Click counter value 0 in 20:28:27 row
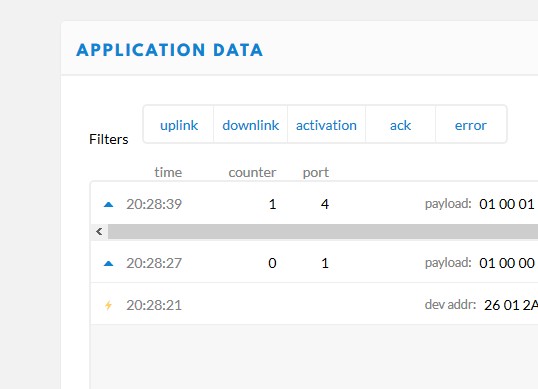The height and width of the screenshot is (389, 538). [x=272, y=263]
